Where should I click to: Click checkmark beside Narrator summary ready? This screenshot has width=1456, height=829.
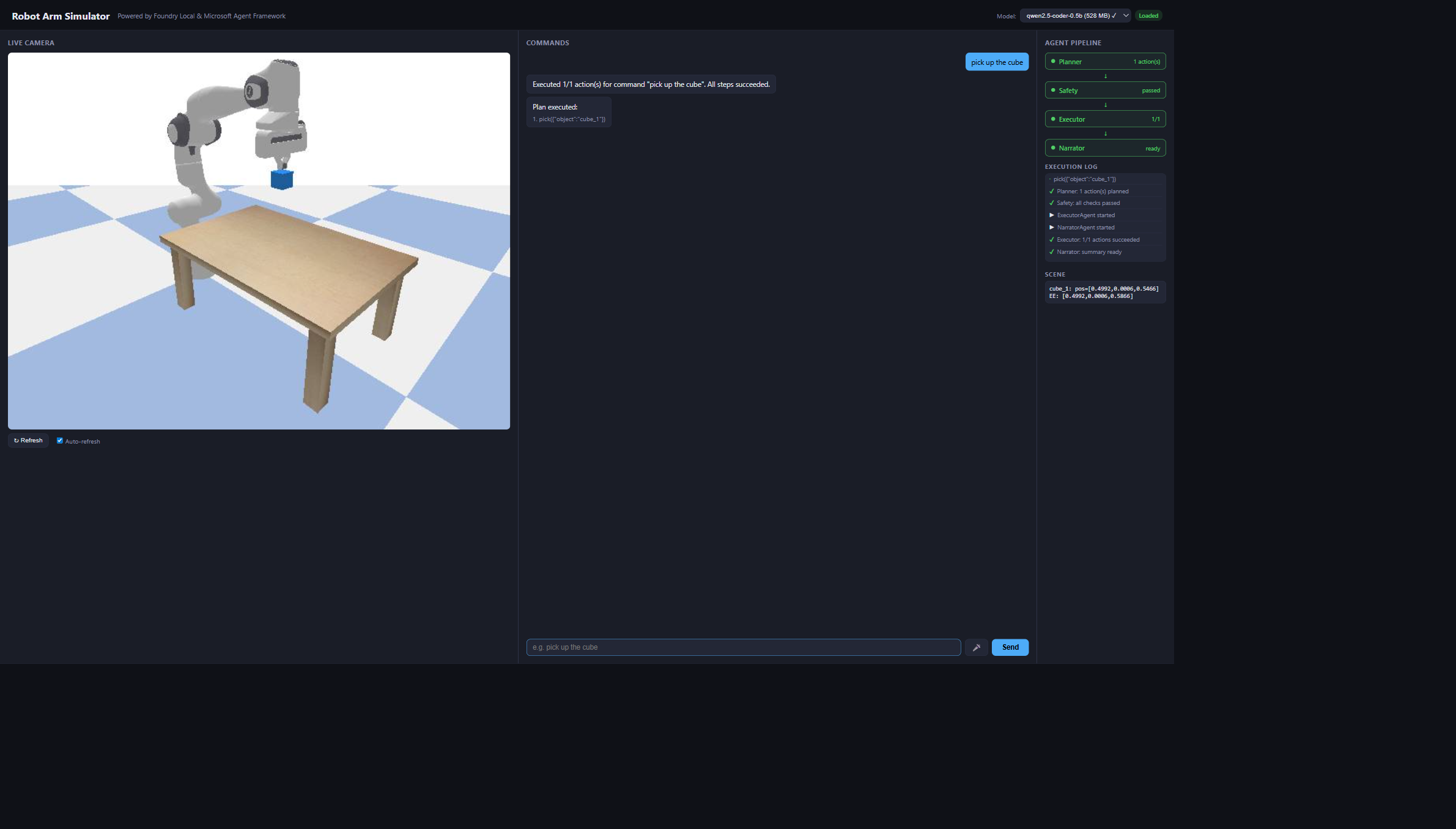coord(1052,252)
